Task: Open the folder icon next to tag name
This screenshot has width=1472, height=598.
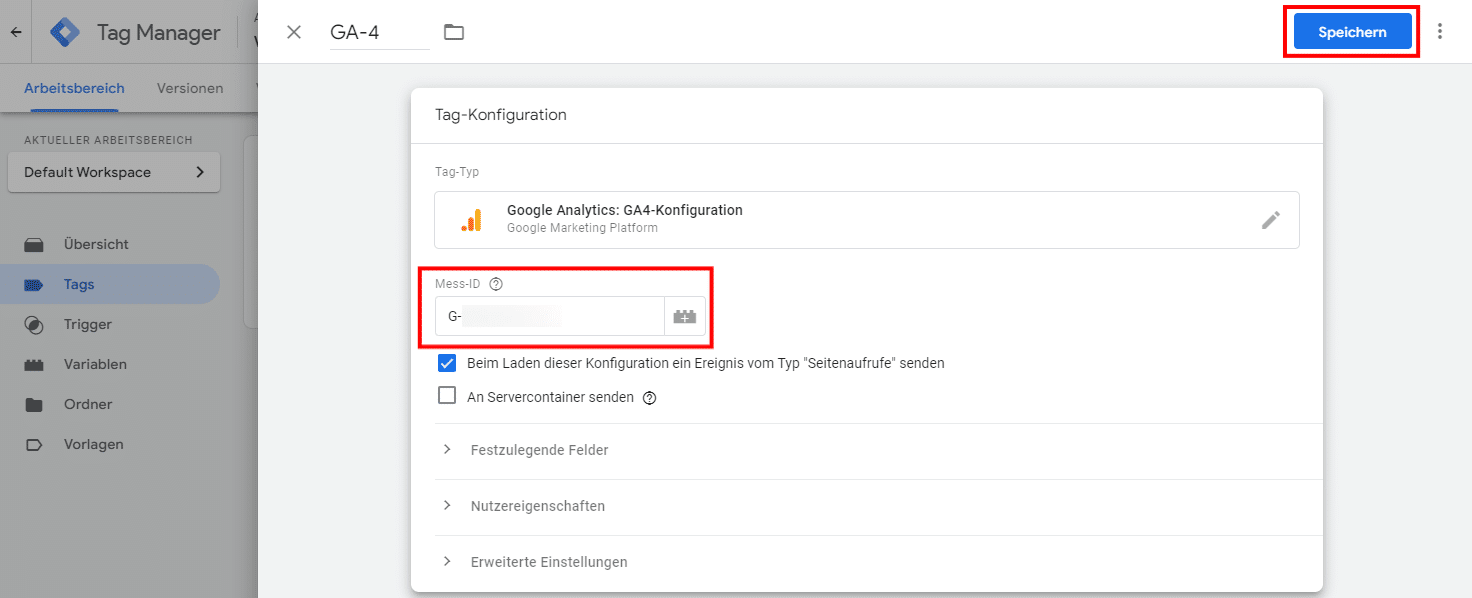Action: point(454,32)
